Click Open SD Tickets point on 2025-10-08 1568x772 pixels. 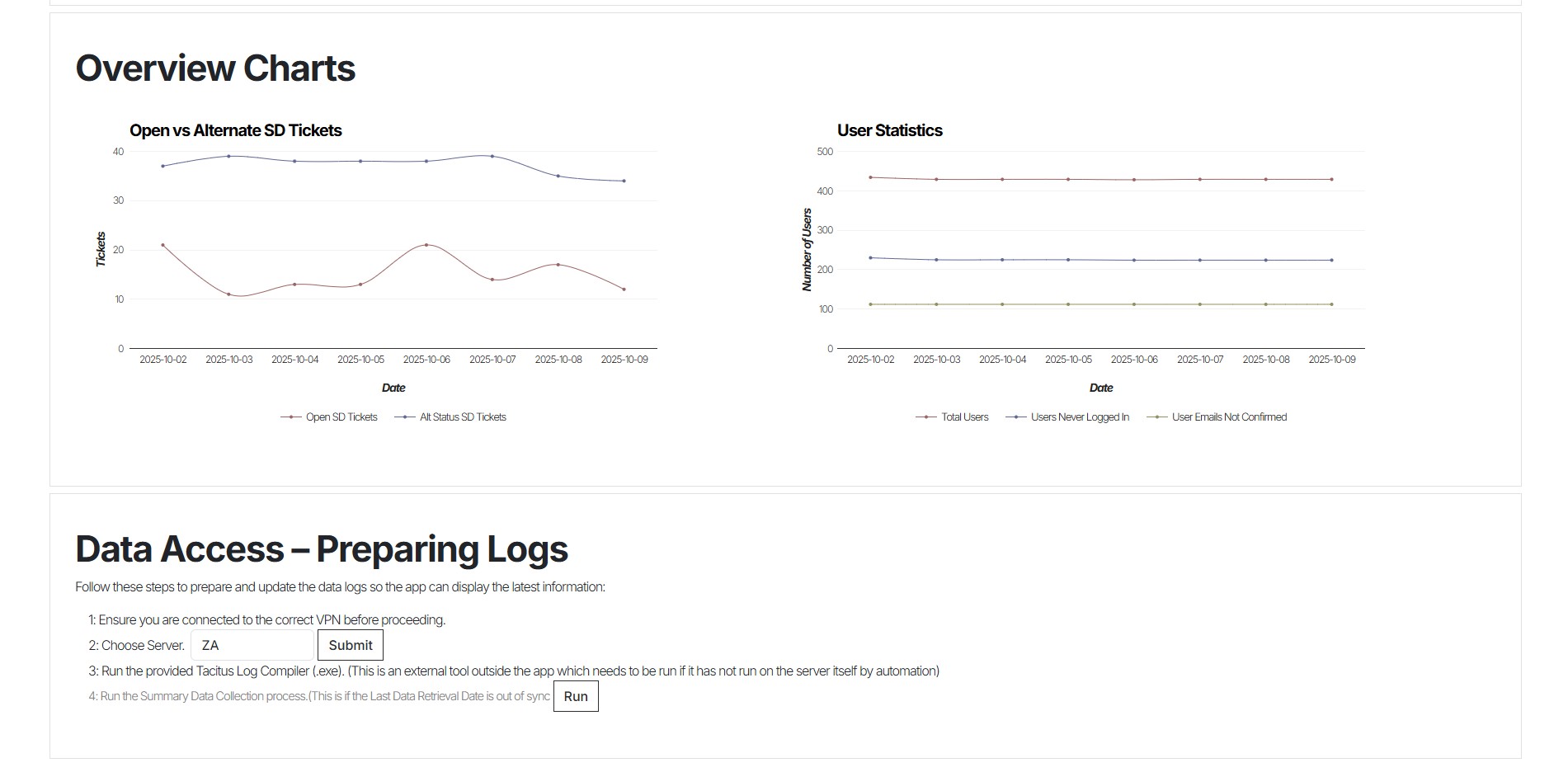[x=558, y=265]
